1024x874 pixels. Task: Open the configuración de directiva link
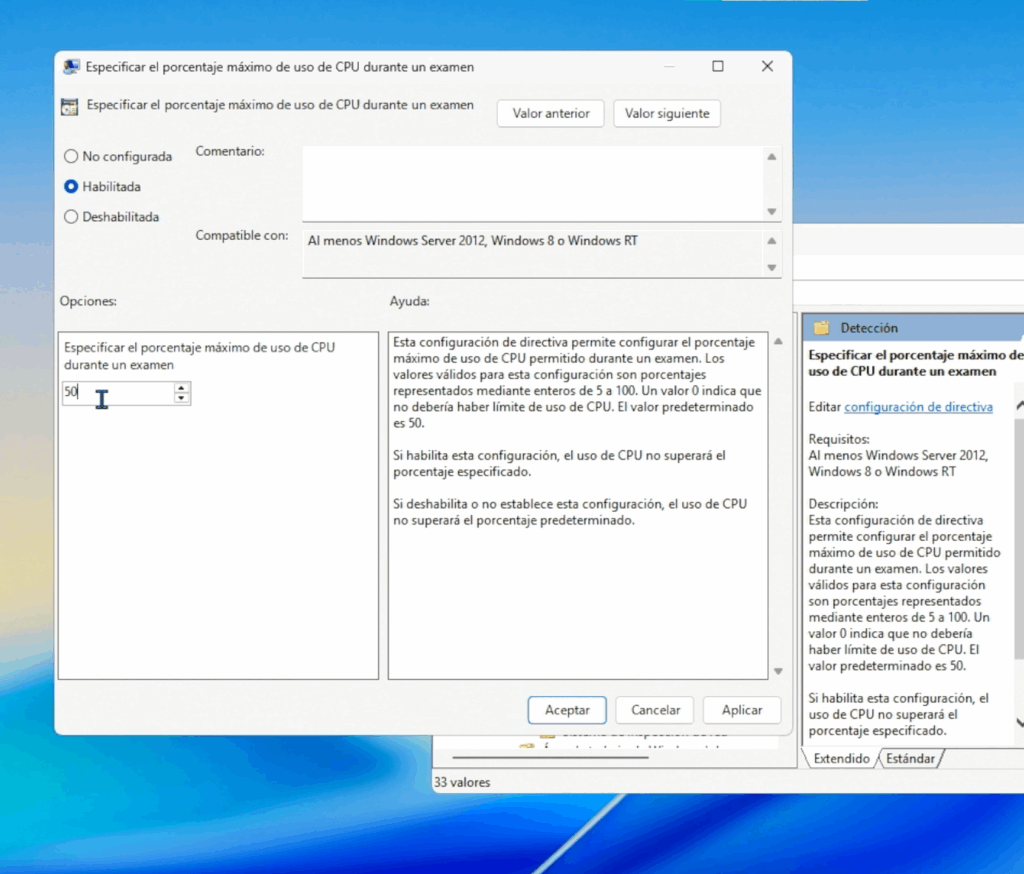click(918, 407)
